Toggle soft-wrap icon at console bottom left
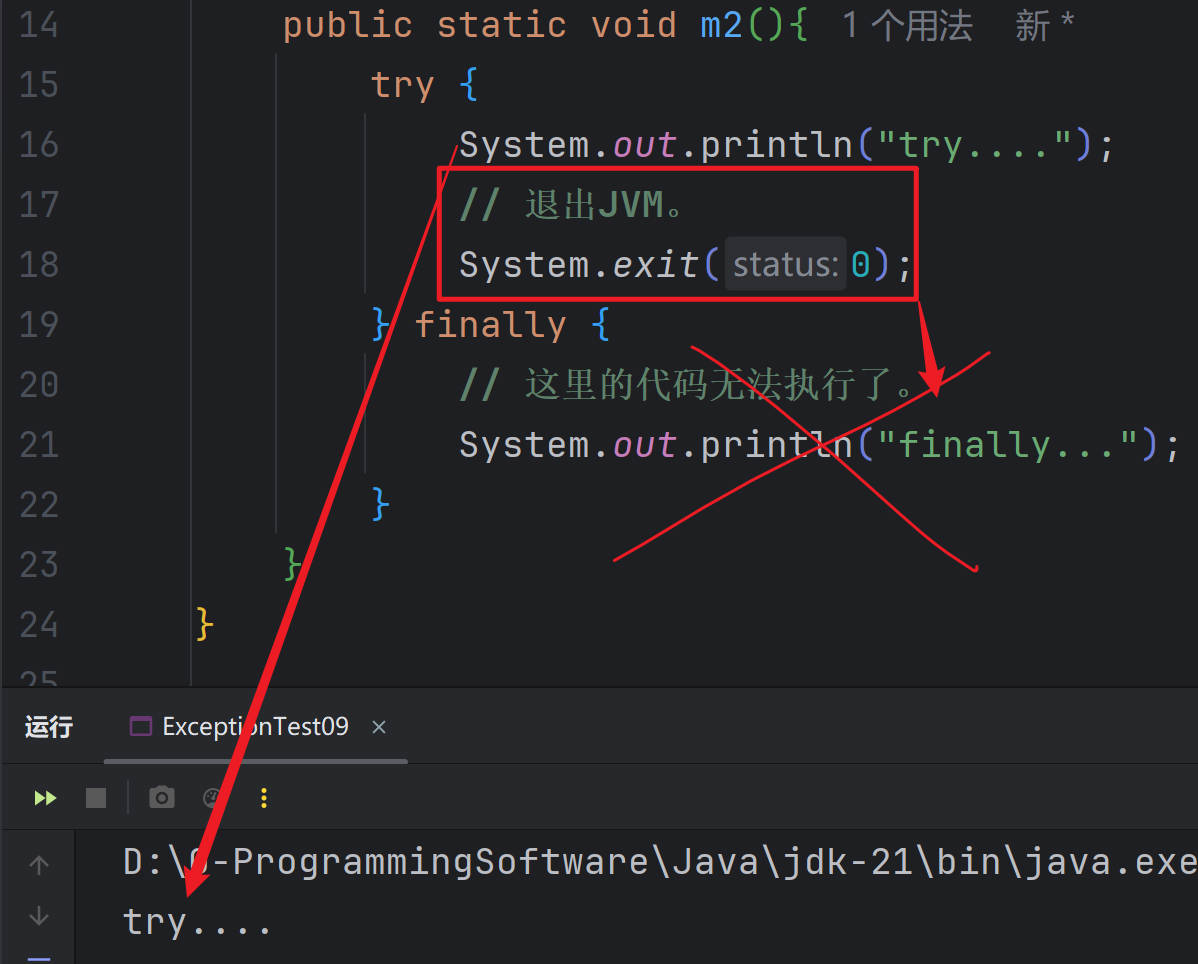Viewport: 1198px width, 964px height. [39, 958]
